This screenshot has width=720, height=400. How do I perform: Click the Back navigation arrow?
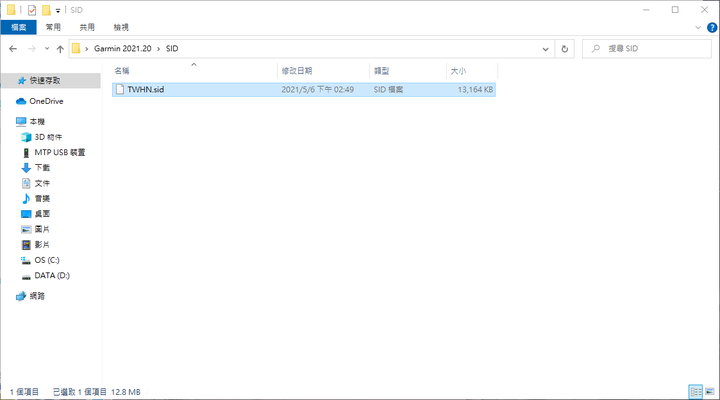point(13,49)
